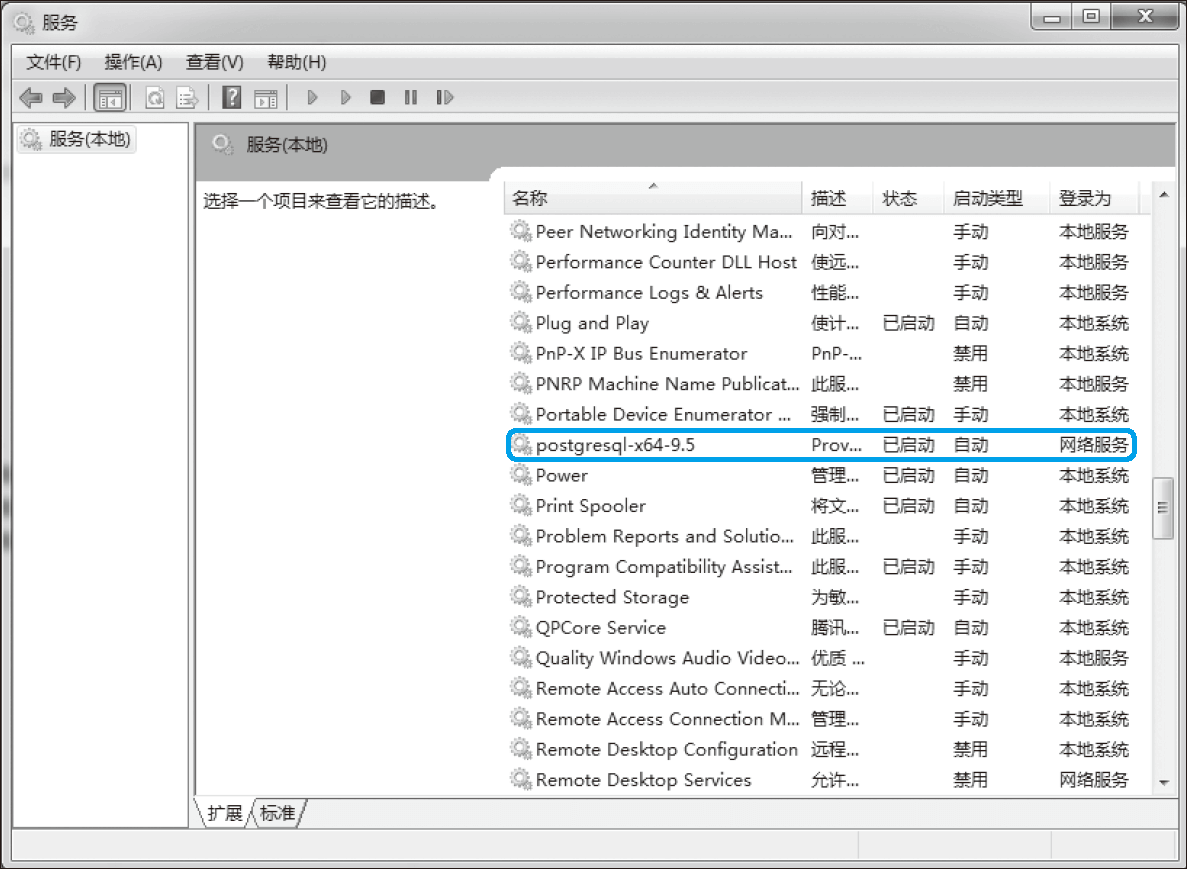This screenshot has width=1187, height=869.
Task: Click the Stop Service square icon
Action: click(378, 96)
